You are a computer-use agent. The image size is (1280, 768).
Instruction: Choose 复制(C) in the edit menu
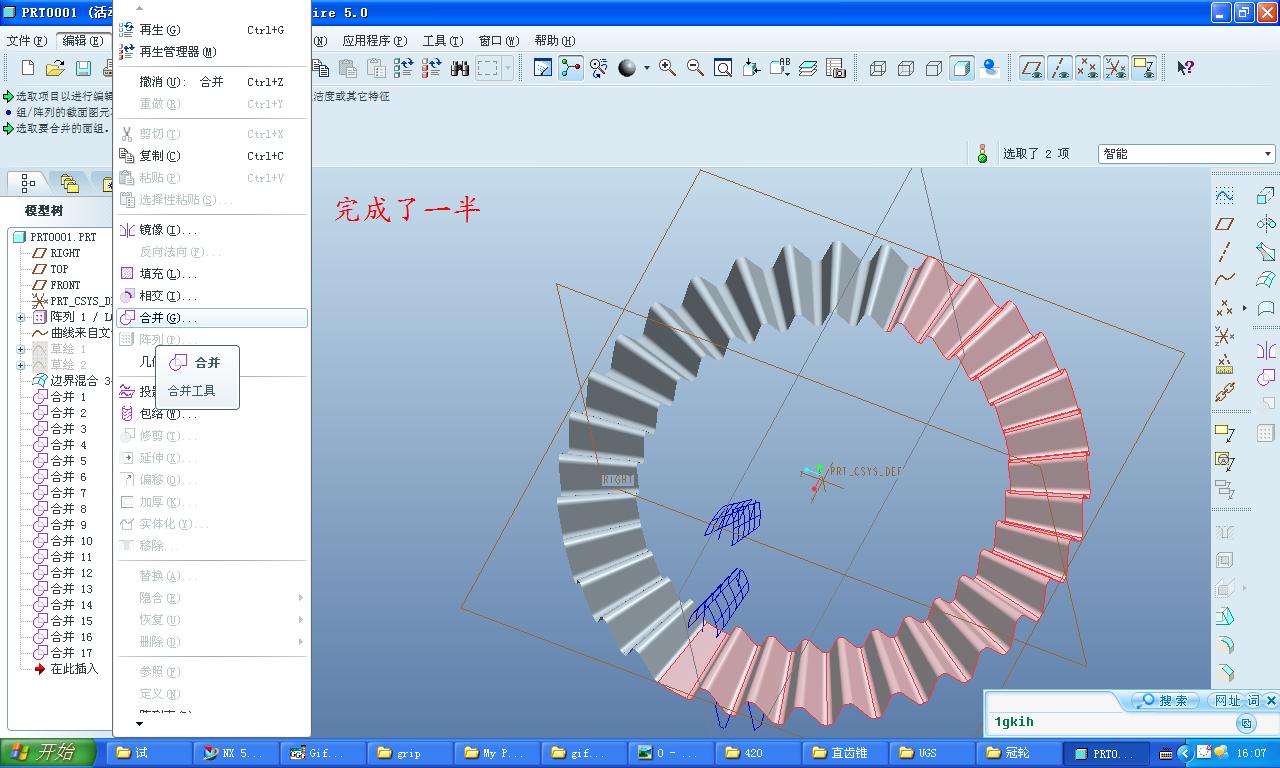coord(212,156)
